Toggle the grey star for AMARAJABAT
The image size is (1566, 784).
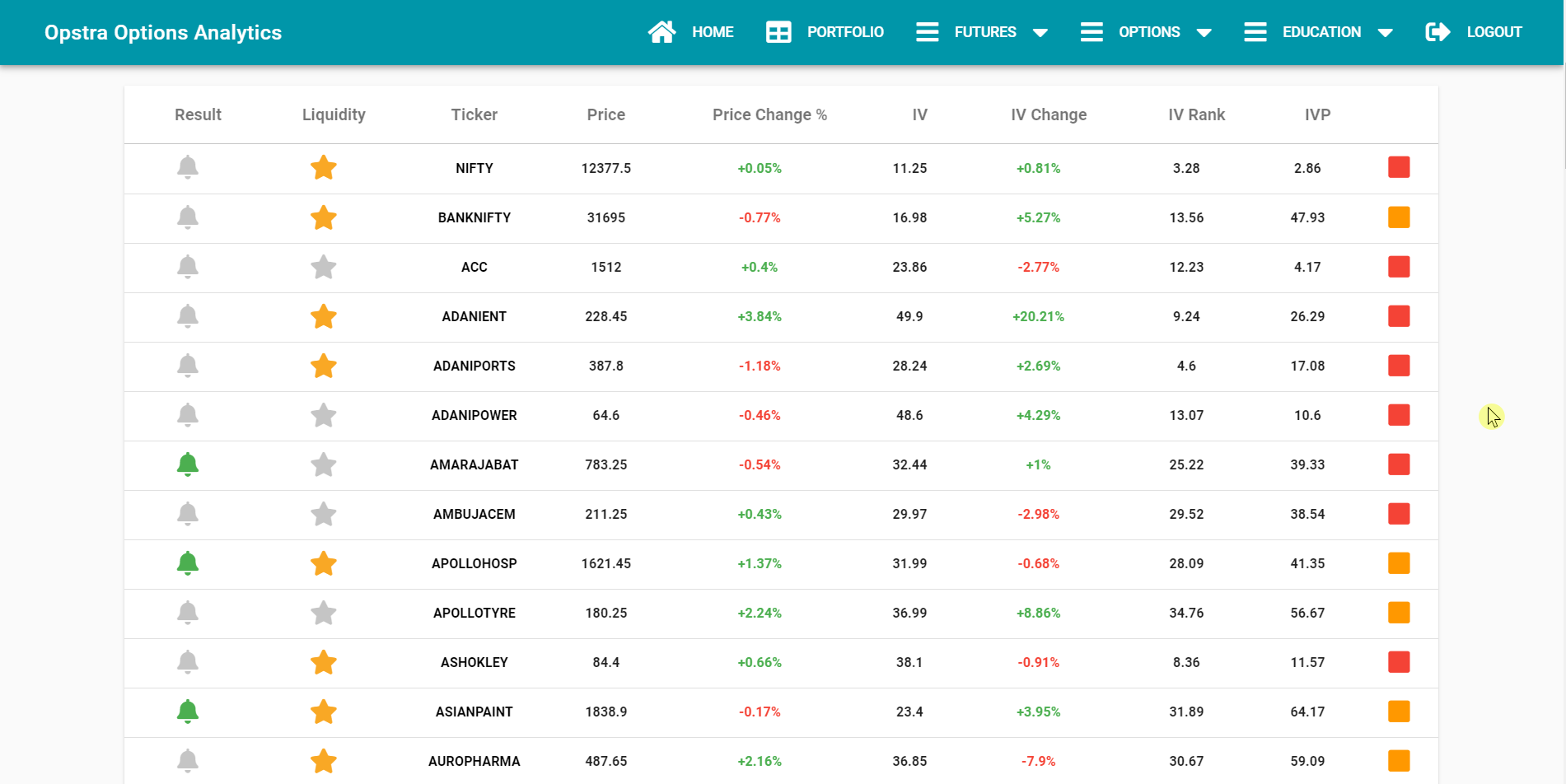tap(324, 464)
